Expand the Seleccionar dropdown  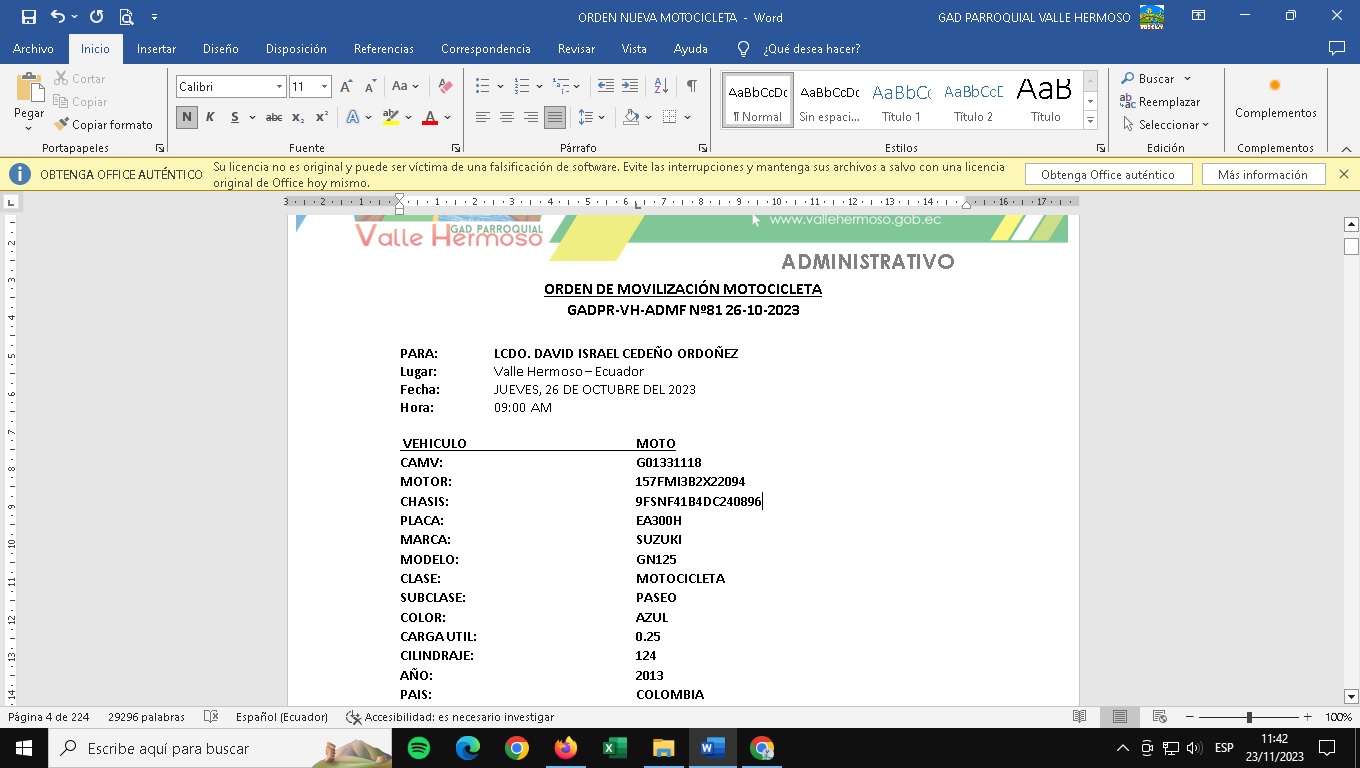pos(1166,125)
